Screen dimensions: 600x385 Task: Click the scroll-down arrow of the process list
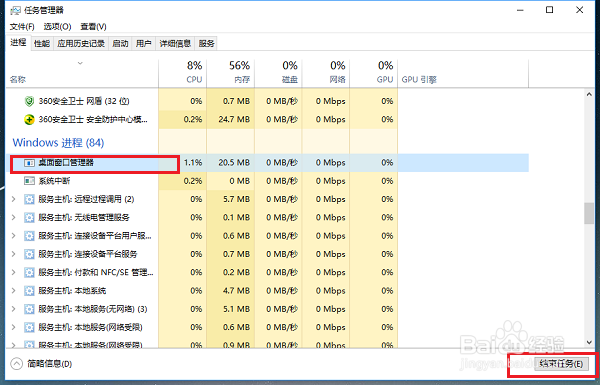coord(589,342)
